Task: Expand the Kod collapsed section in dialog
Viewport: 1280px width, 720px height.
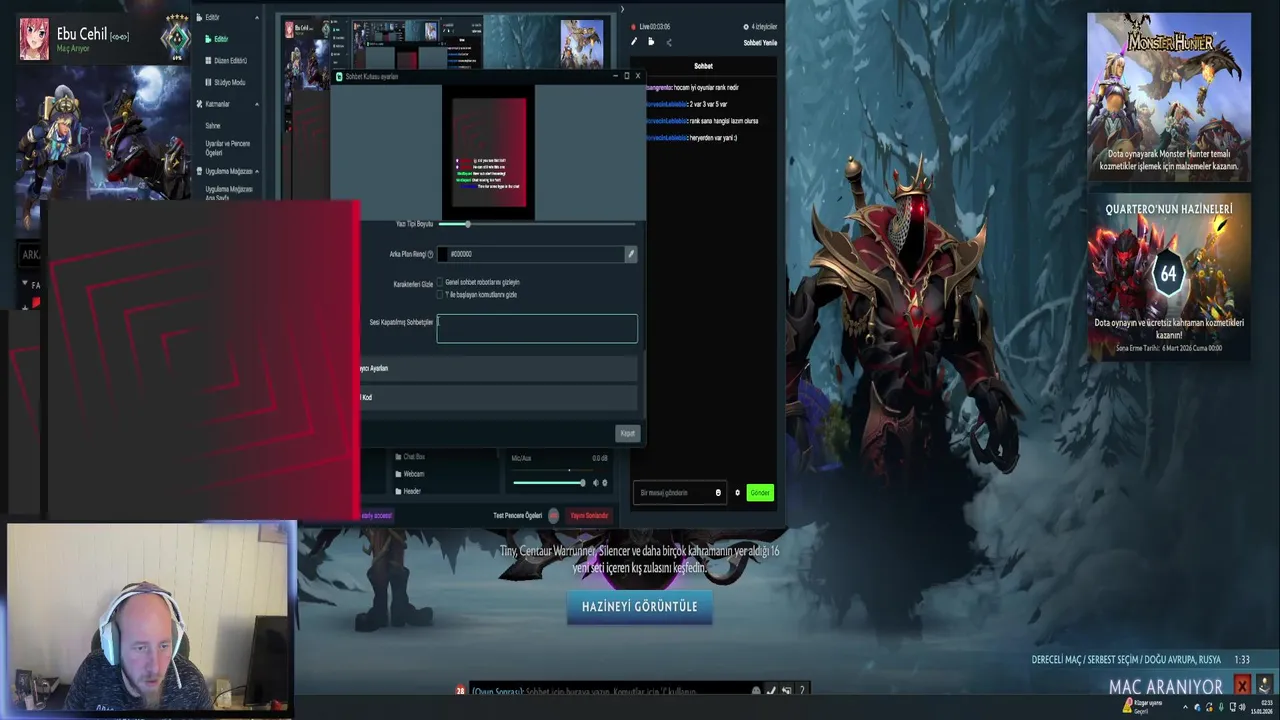Action: coord(498,397)
